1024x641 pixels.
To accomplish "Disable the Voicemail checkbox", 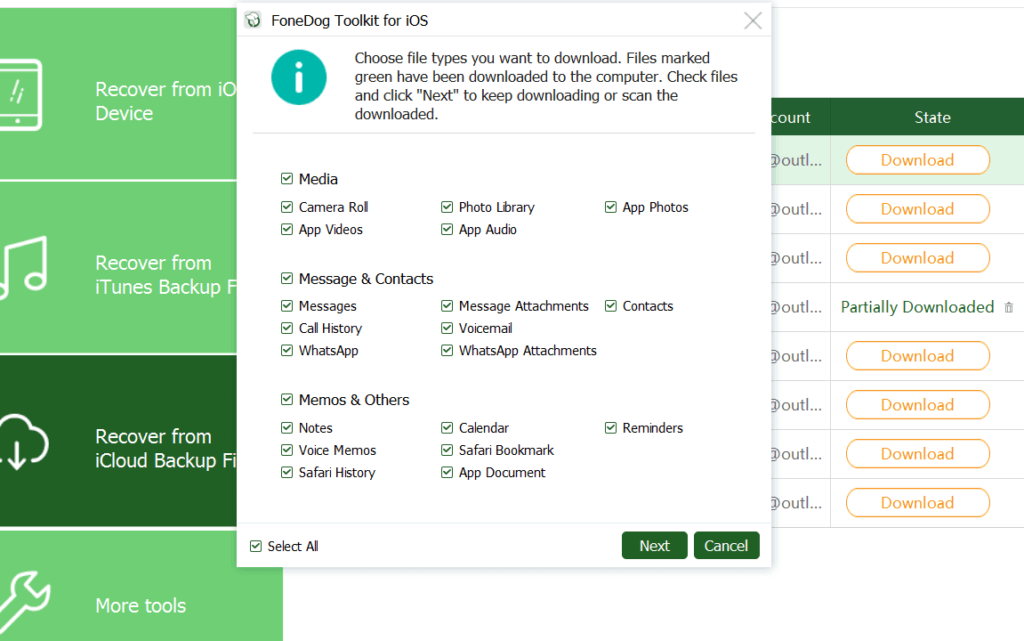I will [447, 328].
